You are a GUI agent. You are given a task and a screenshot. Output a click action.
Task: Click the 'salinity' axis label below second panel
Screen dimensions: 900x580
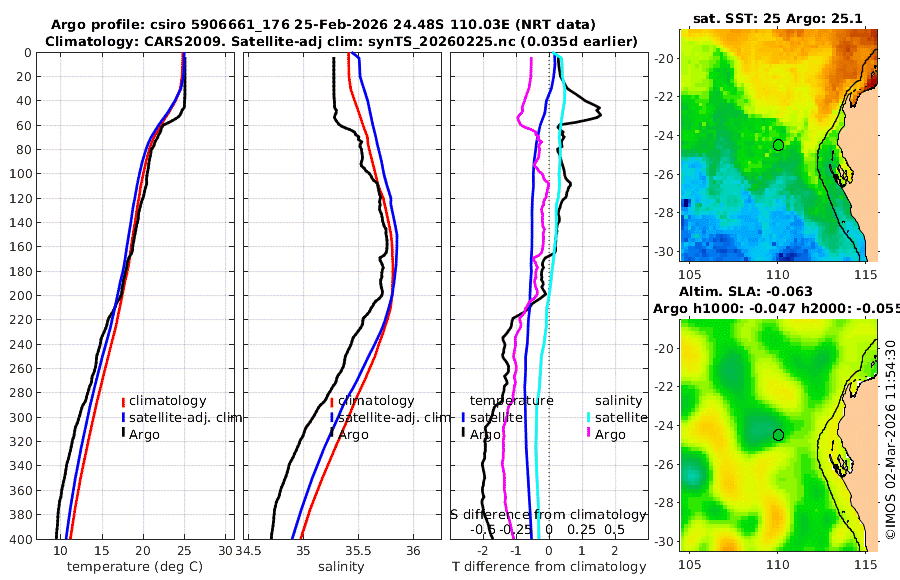(341, 567)
